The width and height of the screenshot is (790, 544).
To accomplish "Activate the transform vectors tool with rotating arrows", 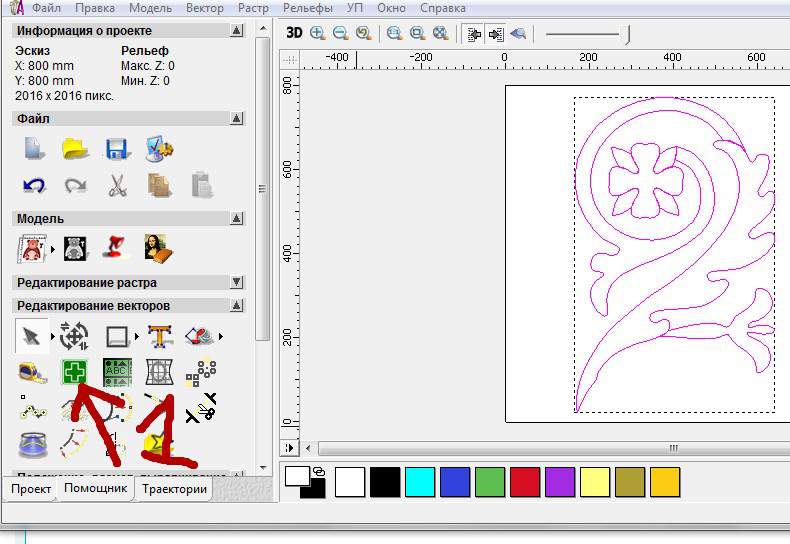I will [x=74, y=336].
